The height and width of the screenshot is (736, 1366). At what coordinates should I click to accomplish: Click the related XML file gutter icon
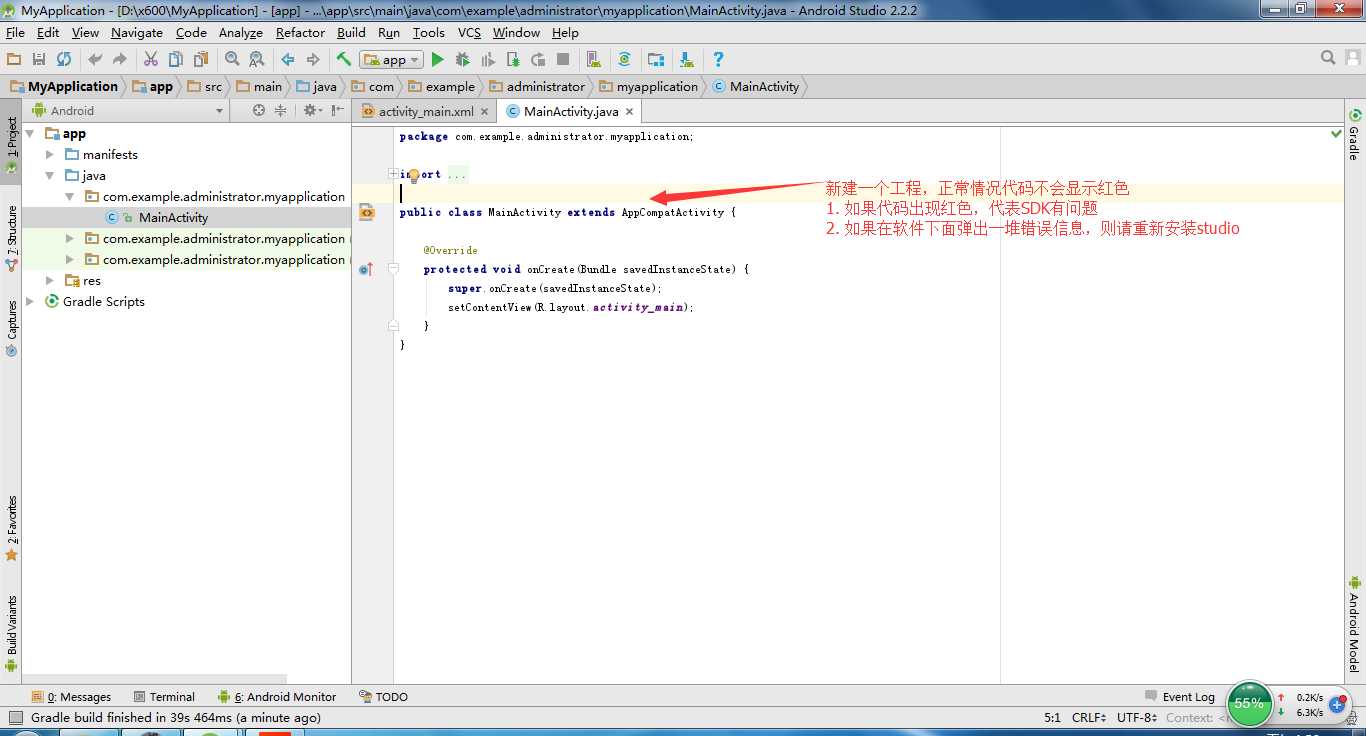[367, 212]
